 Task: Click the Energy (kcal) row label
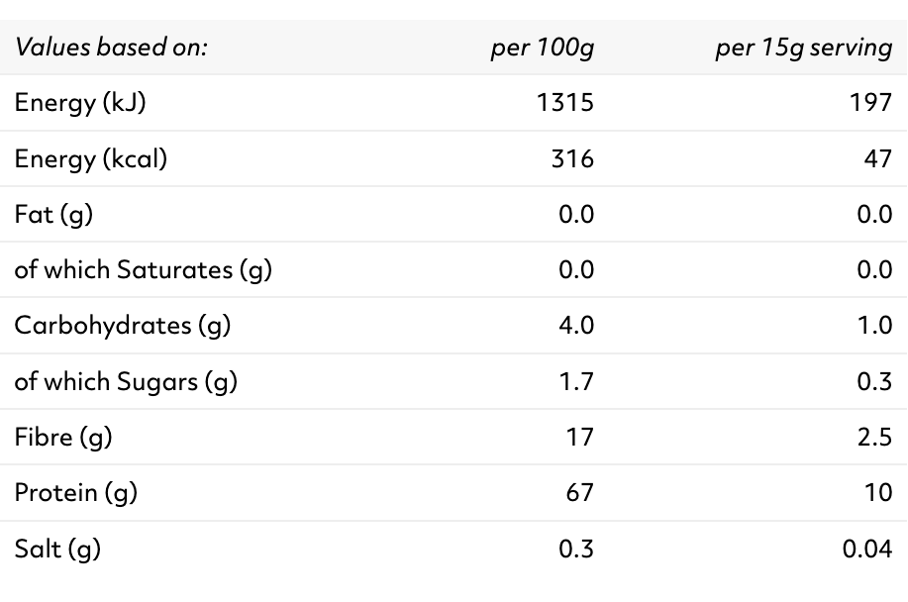point(90,159)
